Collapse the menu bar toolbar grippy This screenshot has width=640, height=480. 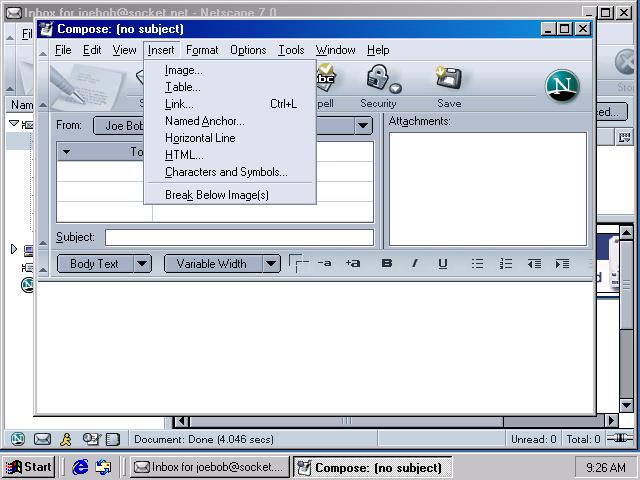tap(43, 53)
